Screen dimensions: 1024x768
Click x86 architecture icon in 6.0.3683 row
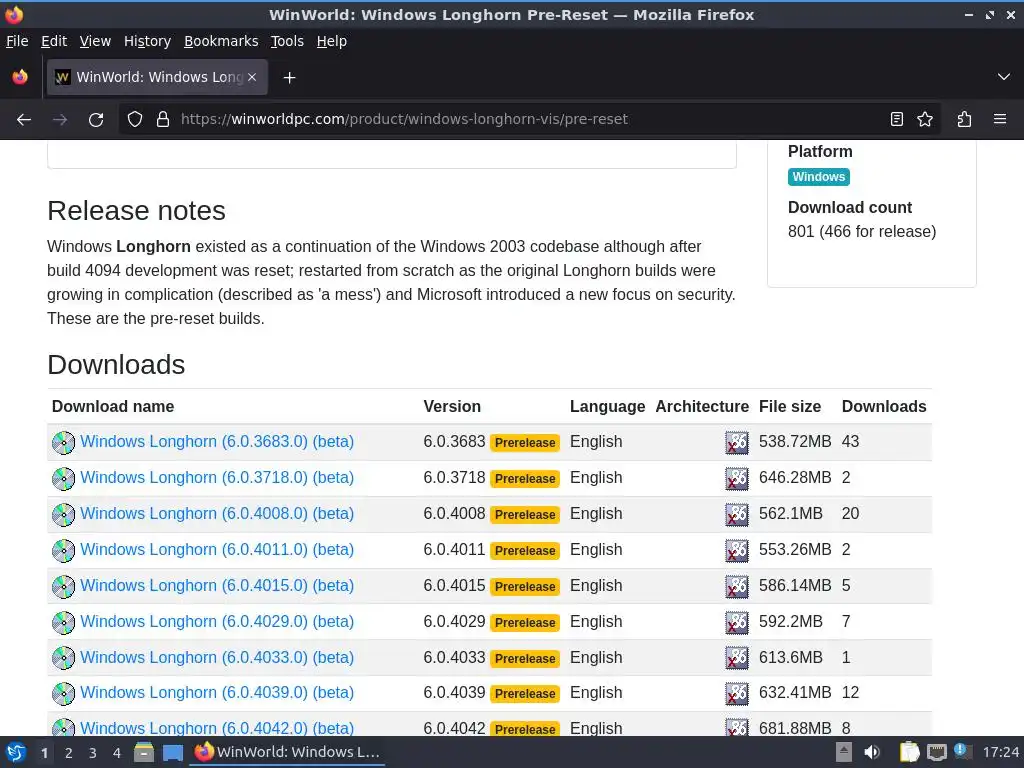tap(737, 443)
